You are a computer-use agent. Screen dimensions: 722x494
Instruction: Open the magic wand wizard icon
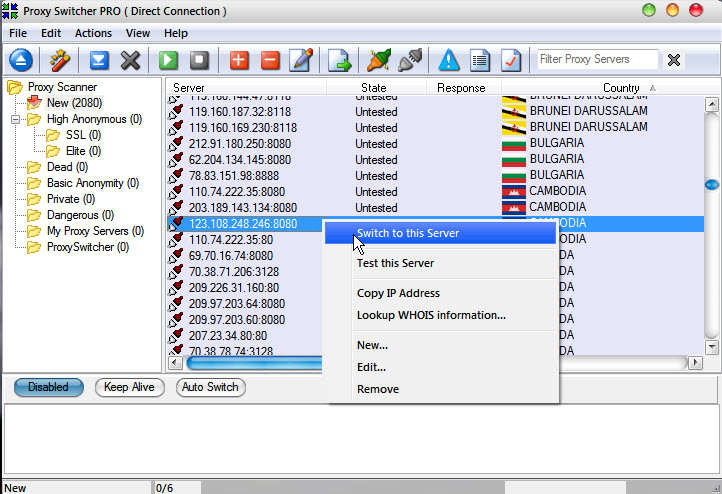(x=60, y=60)
